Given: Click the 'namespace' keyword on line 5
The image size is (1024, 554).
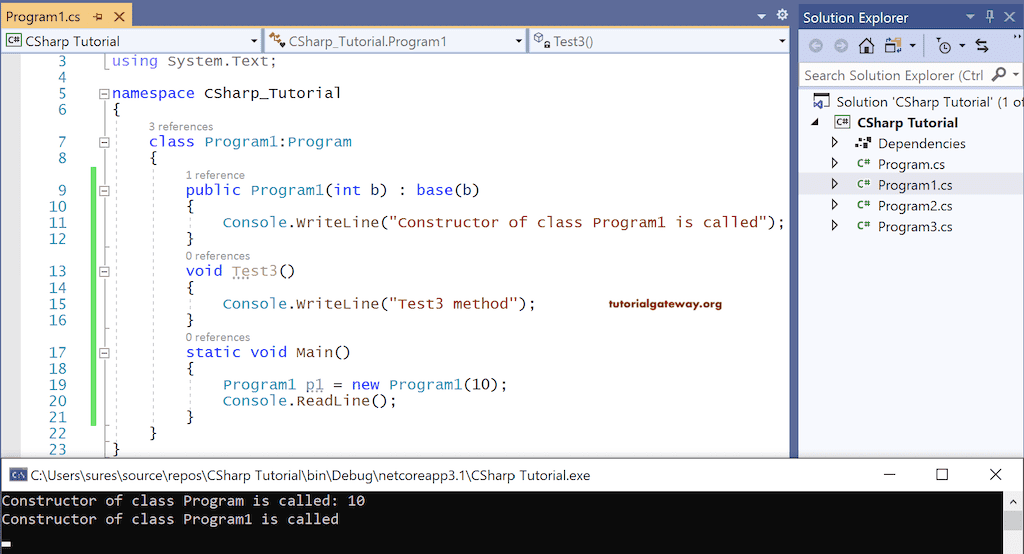Looking at the screenshot, I should coord(153,93).
